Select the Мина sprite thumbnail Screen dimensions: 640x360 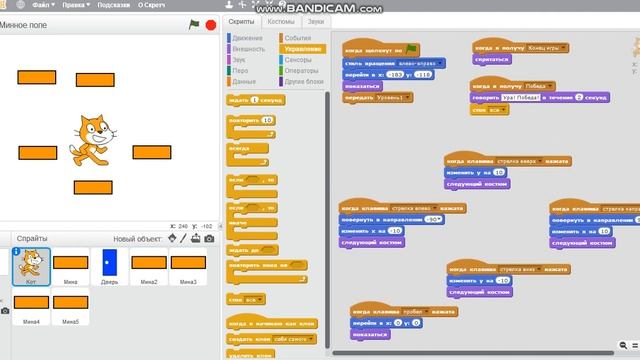click(70, 266)
